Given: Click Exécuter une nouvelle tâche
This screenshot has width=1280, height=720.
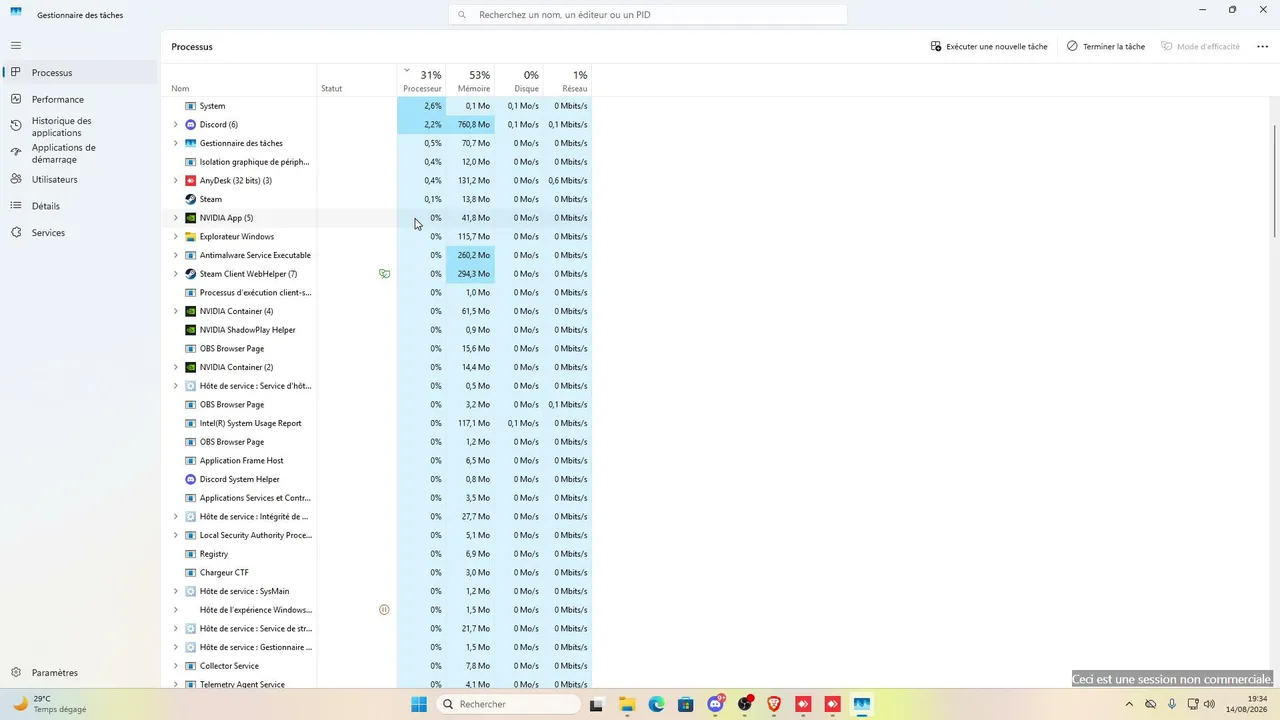Looking at the screenshot, I should pyautogui.click(x=989, y=47).
